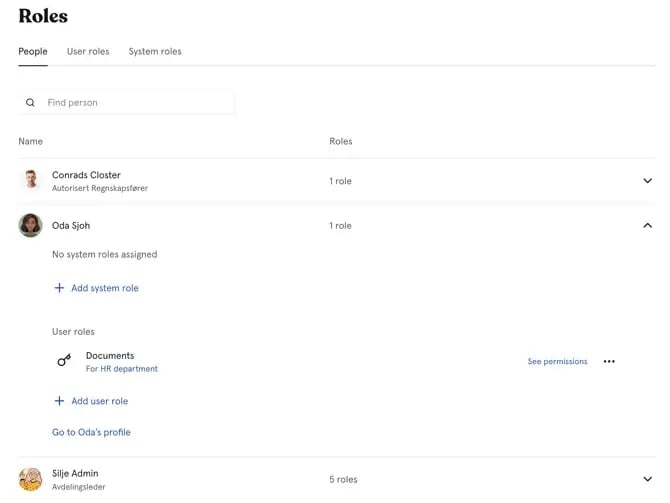Click '1 role' in Oda Sjoh's row
This screenshot has height=503, width=670.
pos(341,225)
